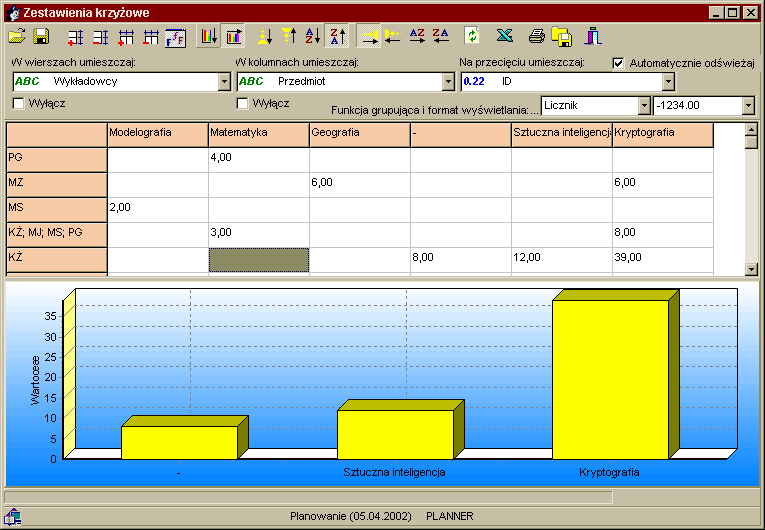Sort columns AZ with right arrow

point(417,37)
